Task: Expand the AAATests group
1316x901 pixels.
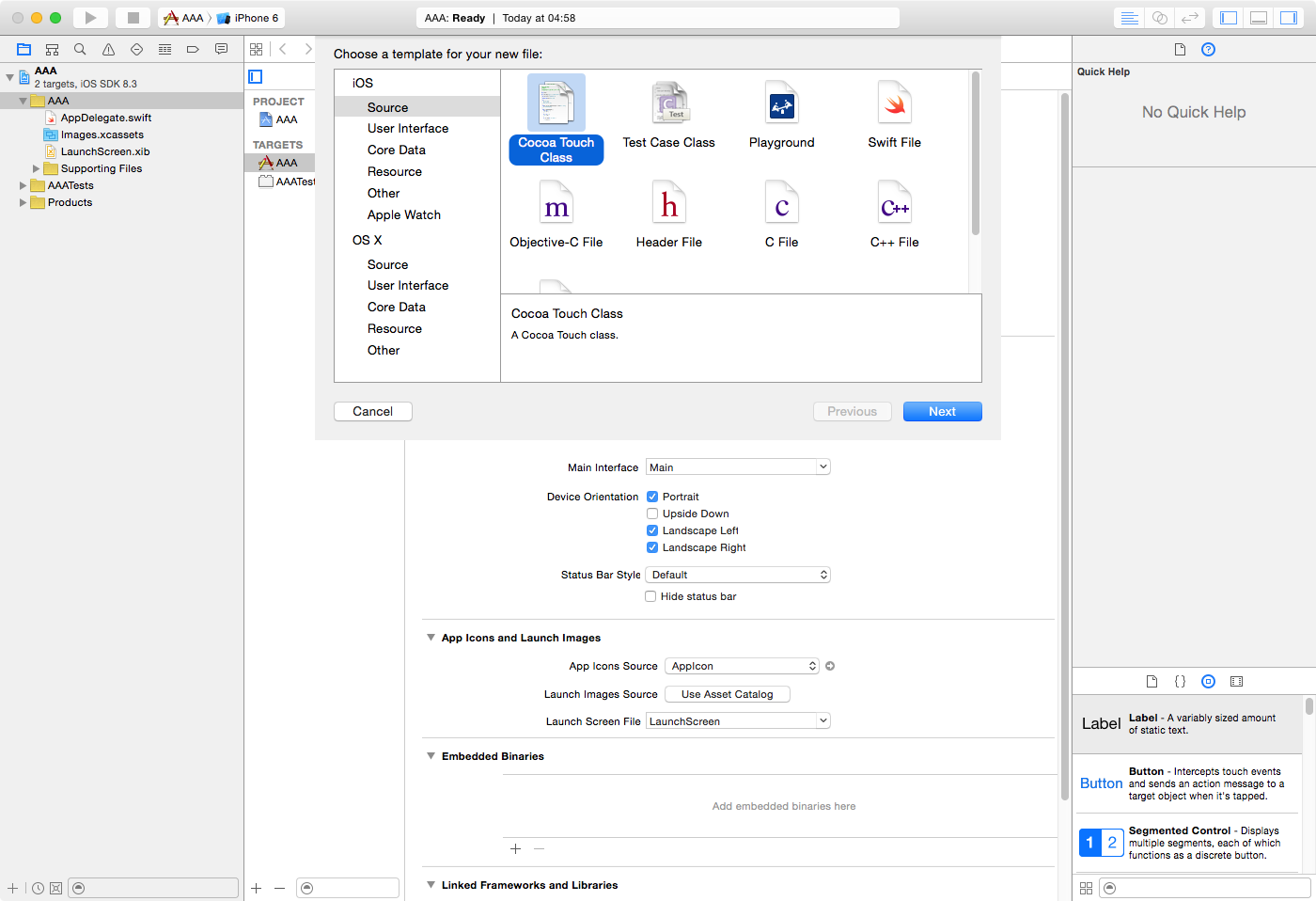Action: click(23, 185)
